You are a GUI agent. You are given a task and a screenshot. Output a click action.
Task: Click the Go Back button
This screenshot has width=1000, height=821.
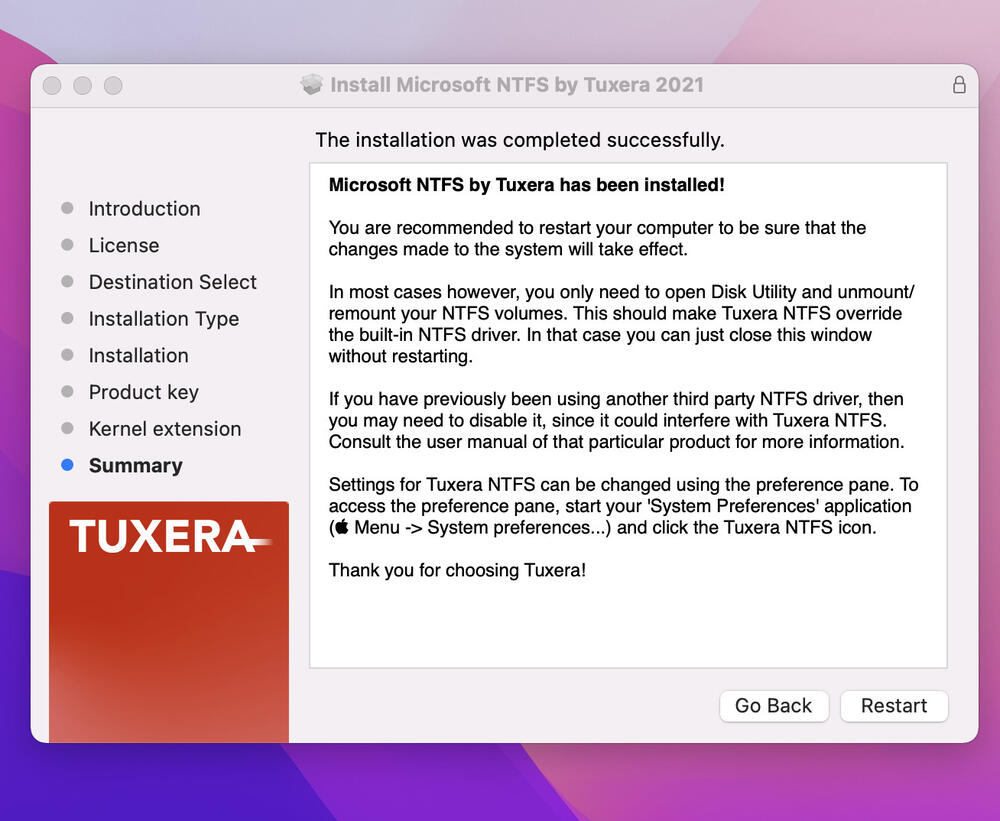click(x=774, y=706)
